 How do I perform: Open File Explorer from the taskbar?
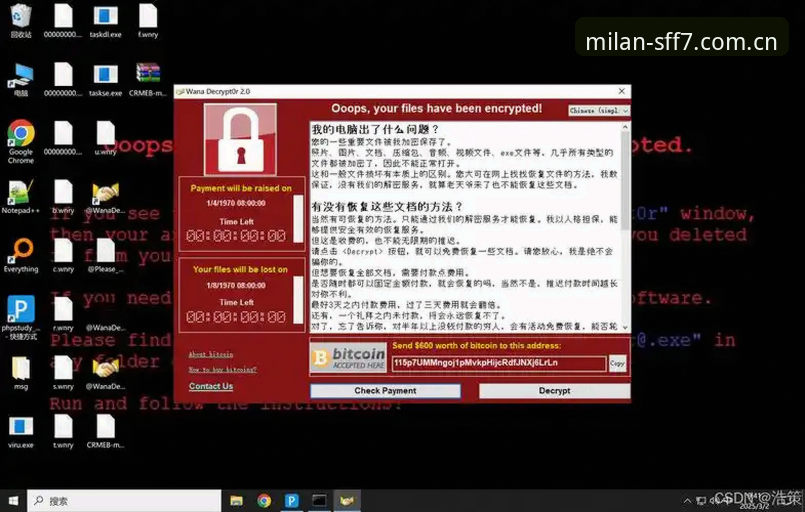236,500
